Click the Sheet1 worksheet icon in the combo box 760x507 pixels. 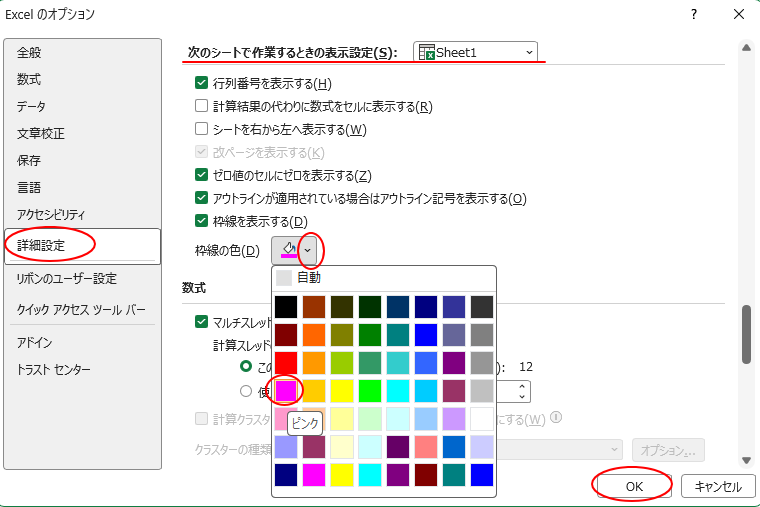coord(427,52)
